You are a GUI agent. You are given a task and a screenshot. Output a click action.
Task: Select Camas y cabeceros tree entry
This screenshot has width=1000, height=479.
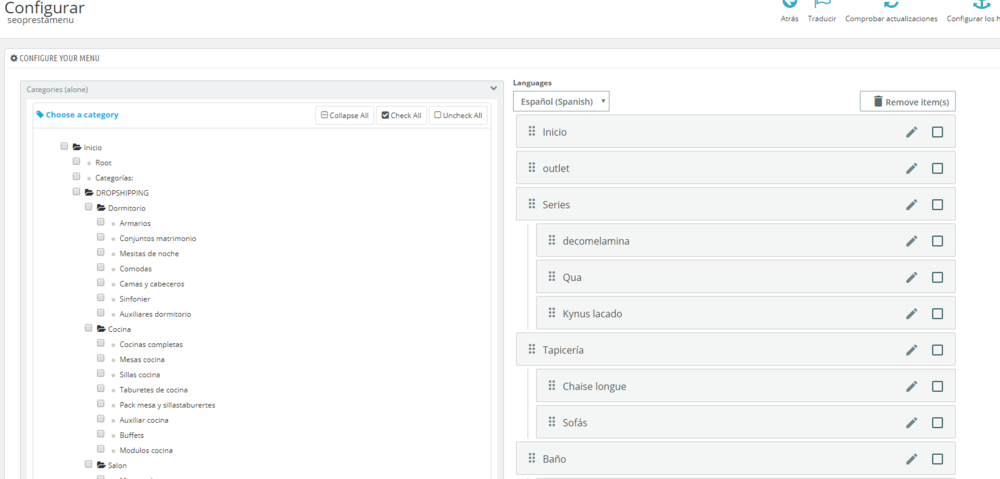(x=152, y=284)
